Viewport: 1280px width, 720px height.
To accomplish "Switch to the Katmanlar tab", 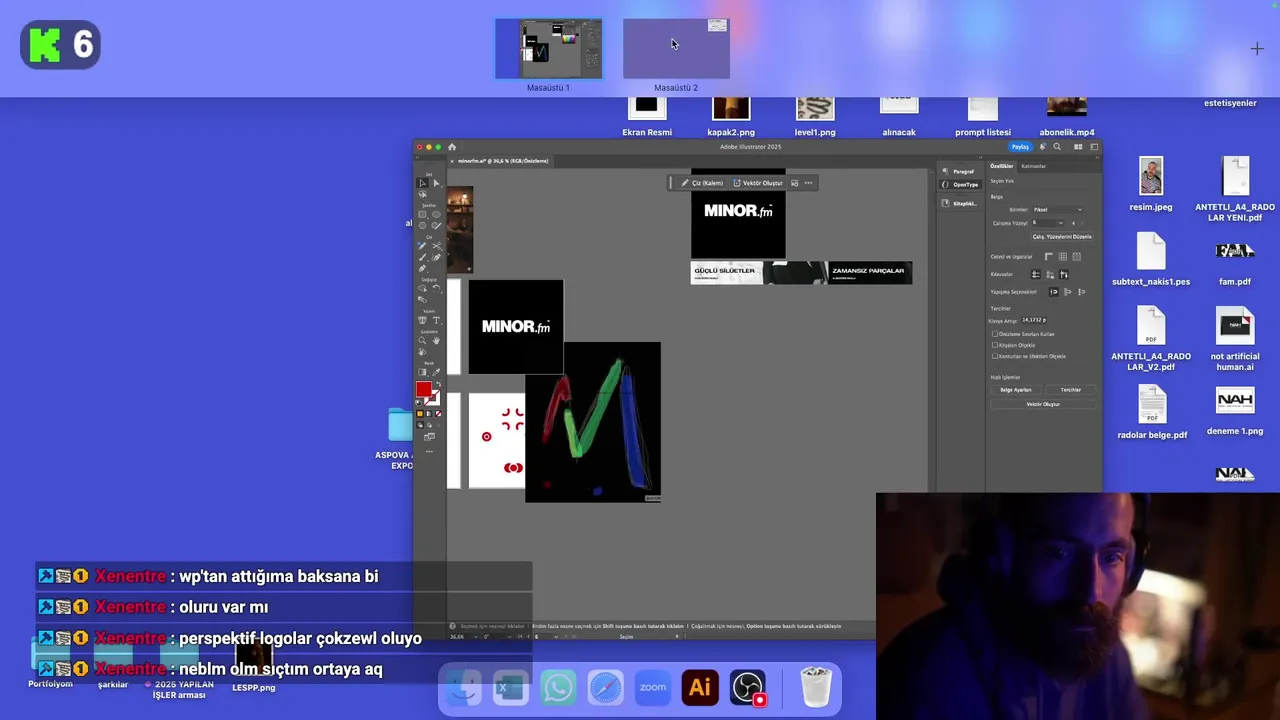I will (1034, 166).
